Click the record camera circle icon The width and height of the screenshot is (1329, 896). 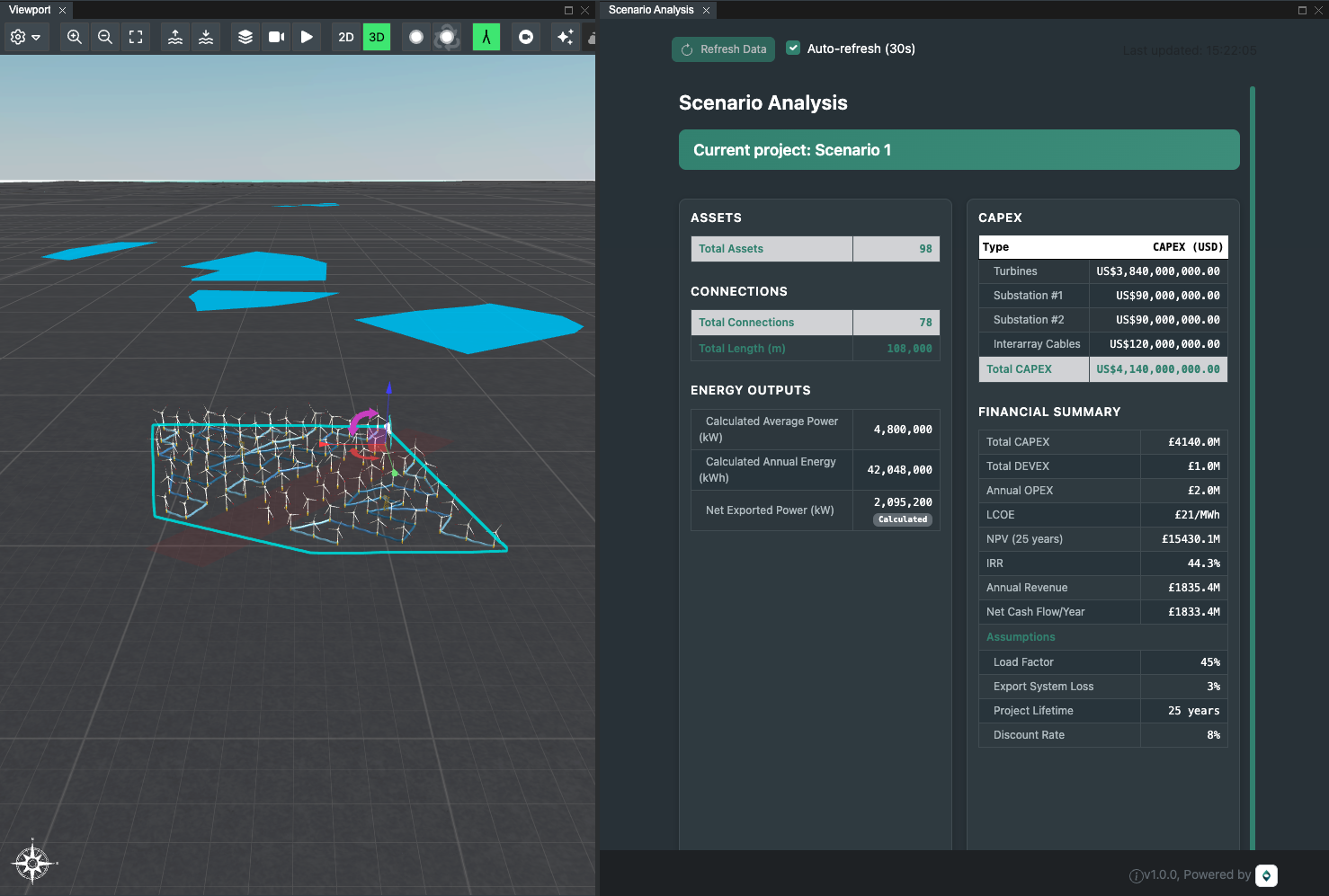click(526, 37)
